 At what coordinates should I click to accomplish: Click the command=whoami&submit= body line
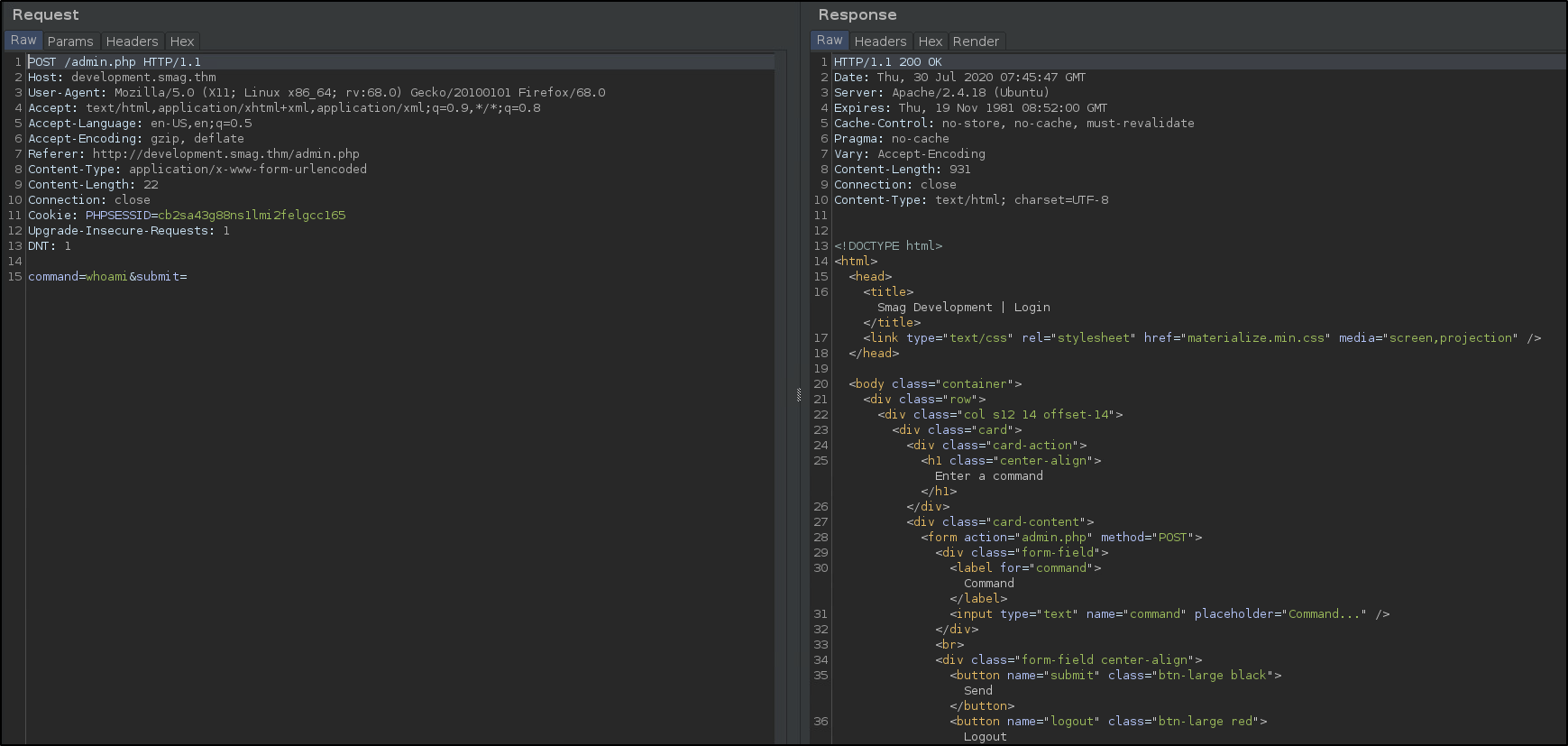click(x=107, y=277)
